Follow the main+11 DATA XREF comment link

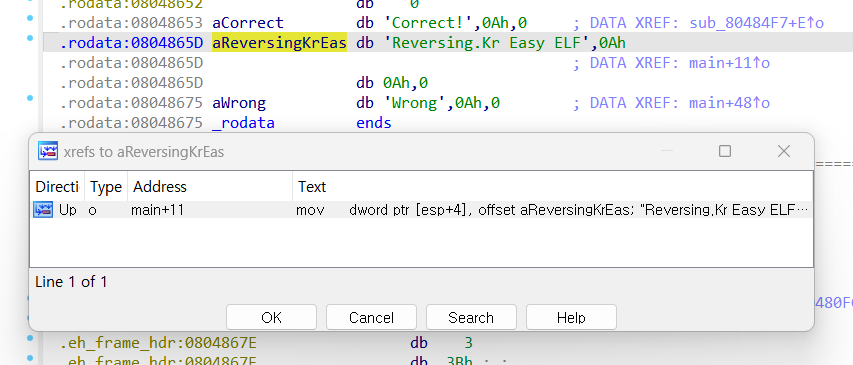pyautogui.click(x=729, y=63)
